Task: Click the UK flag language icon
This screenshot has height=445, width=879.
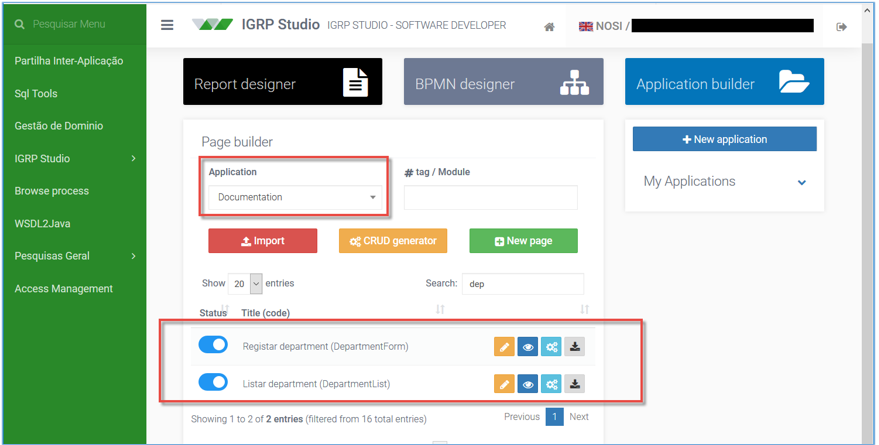Action: (586, 26)
